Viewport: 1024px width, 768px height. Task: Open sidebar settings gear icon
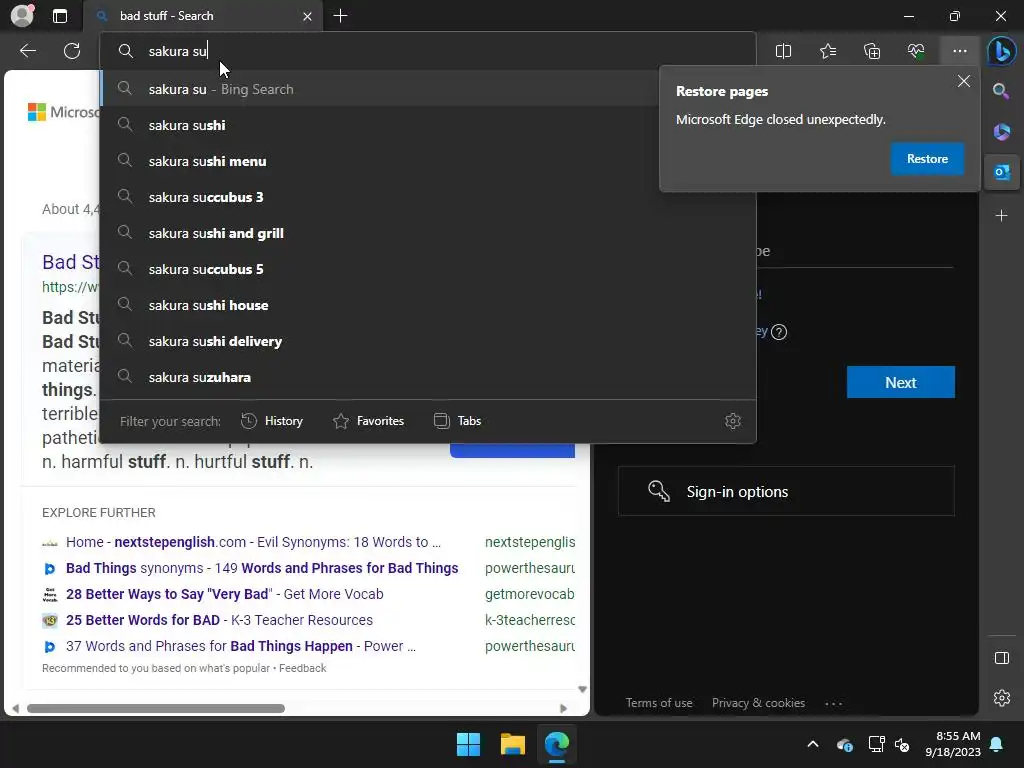(x=1001, y=698)
